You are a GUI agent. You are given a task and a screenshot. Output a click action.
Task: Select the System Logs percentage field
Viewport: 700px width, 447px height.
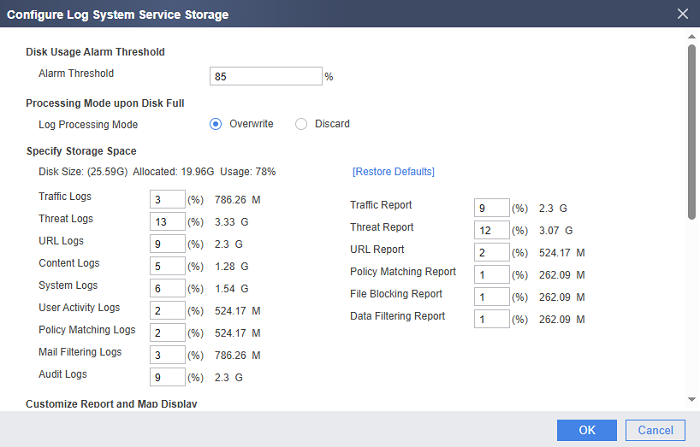[x=167, y=288]
